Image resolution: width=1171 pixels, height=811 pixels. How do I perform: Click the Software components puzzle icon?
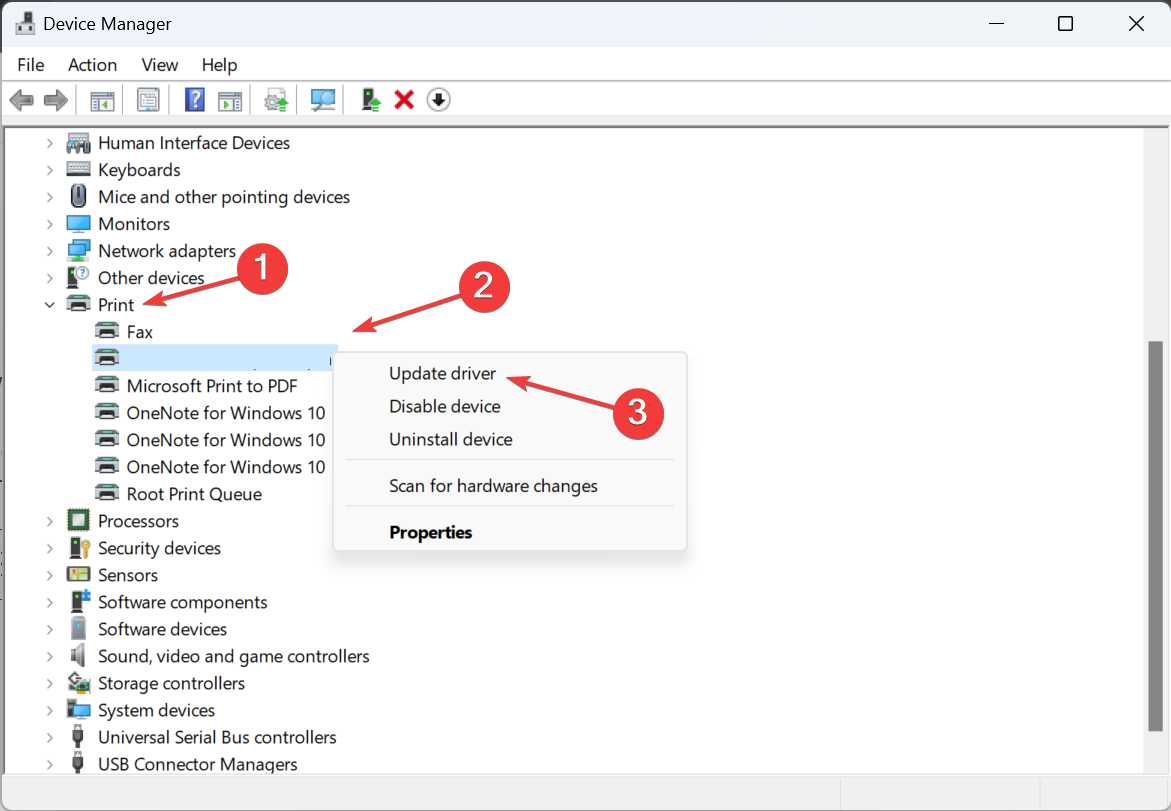click(x=78, y=601)
